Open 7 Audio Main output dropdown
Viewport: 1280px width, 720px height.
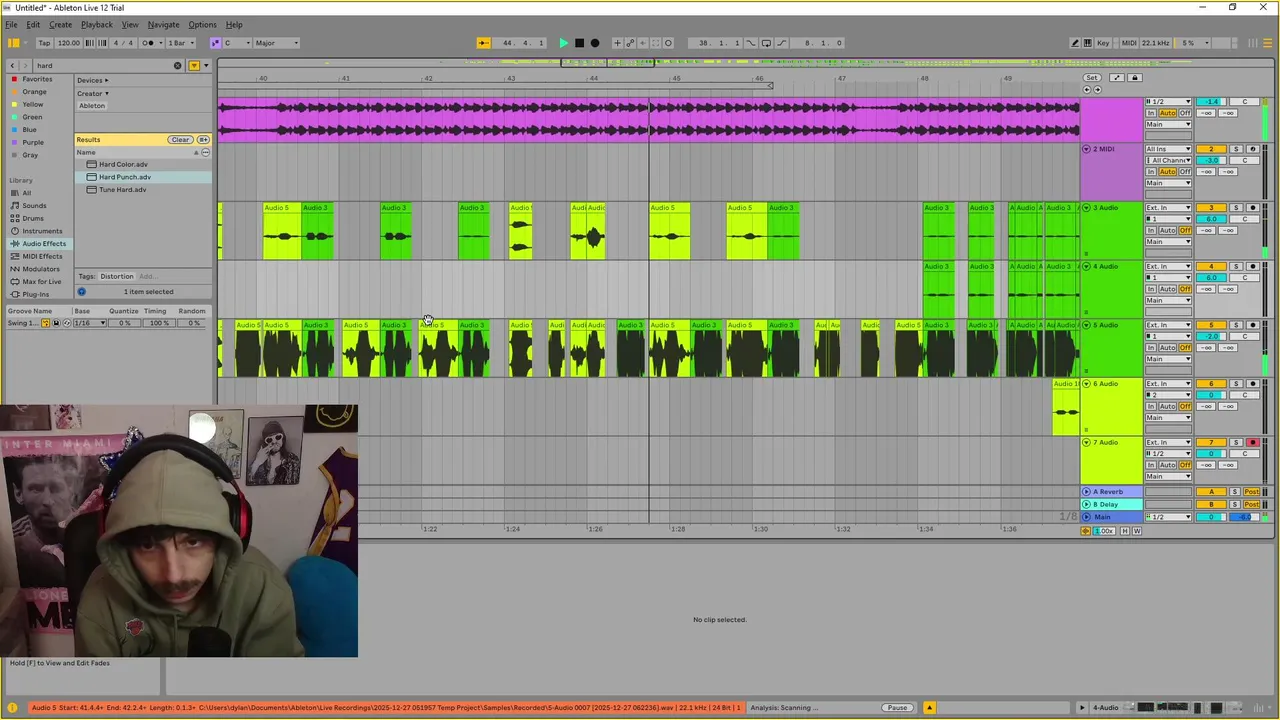(1168, 476)
